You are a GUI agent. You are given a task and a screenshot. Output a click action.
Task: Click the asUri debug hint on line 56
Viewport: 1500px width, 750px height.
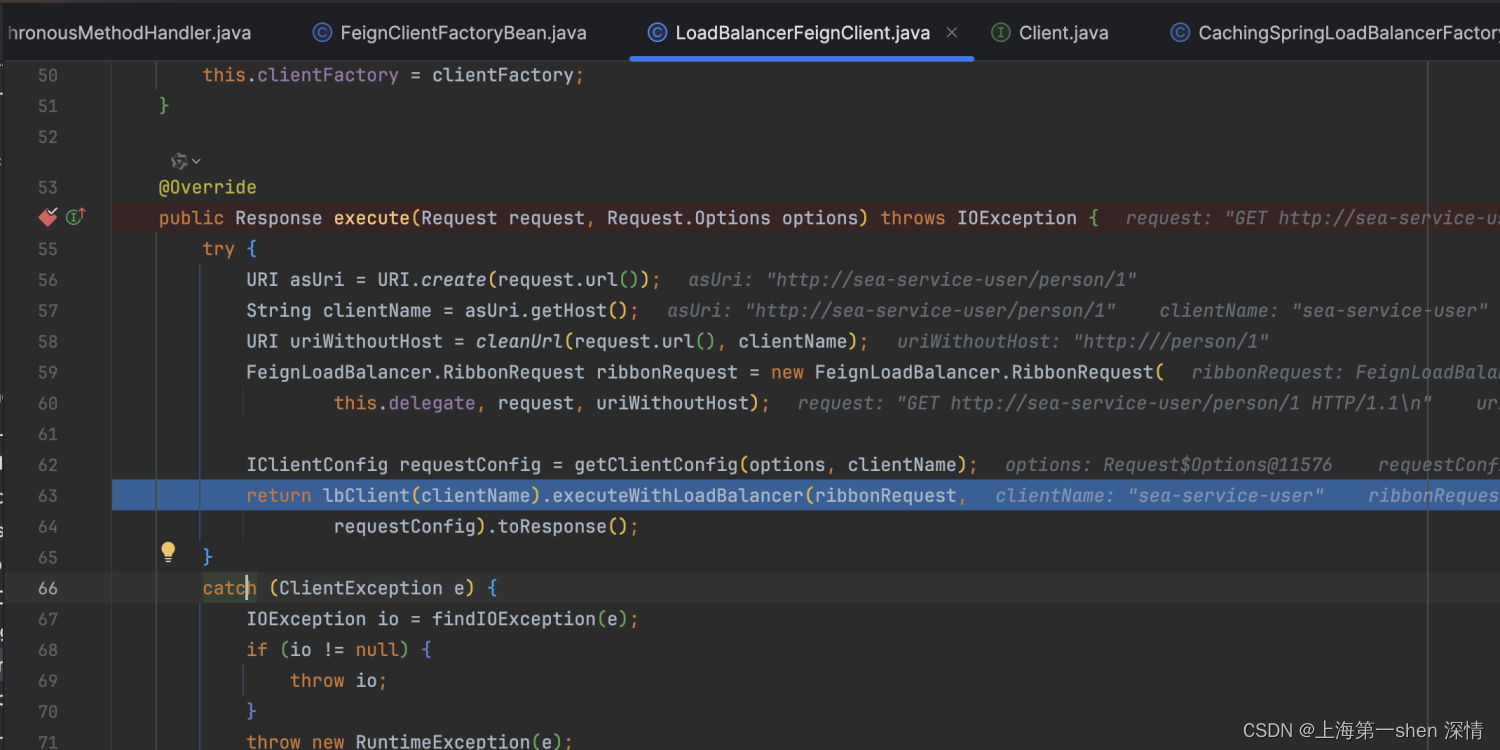pos(913,280)
